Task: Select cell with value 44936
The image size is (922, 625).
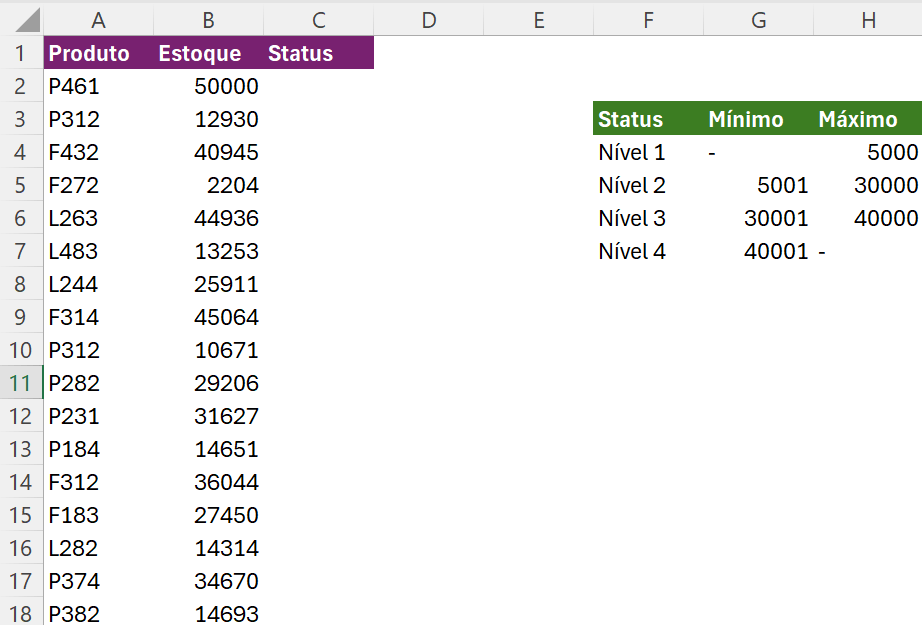Action: (208, 218)
